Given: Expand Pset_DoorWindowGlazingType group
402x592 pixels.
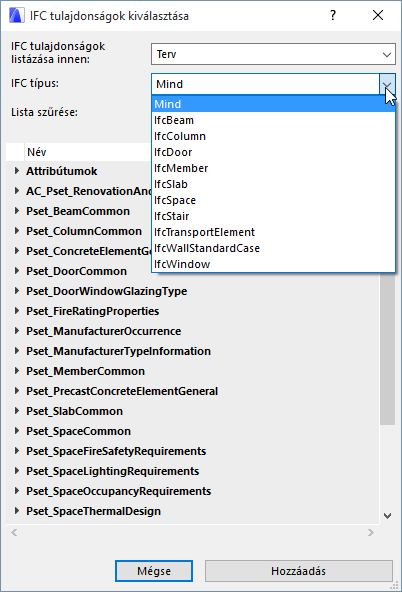Looking at the screenshot, I should pos(17,291).
